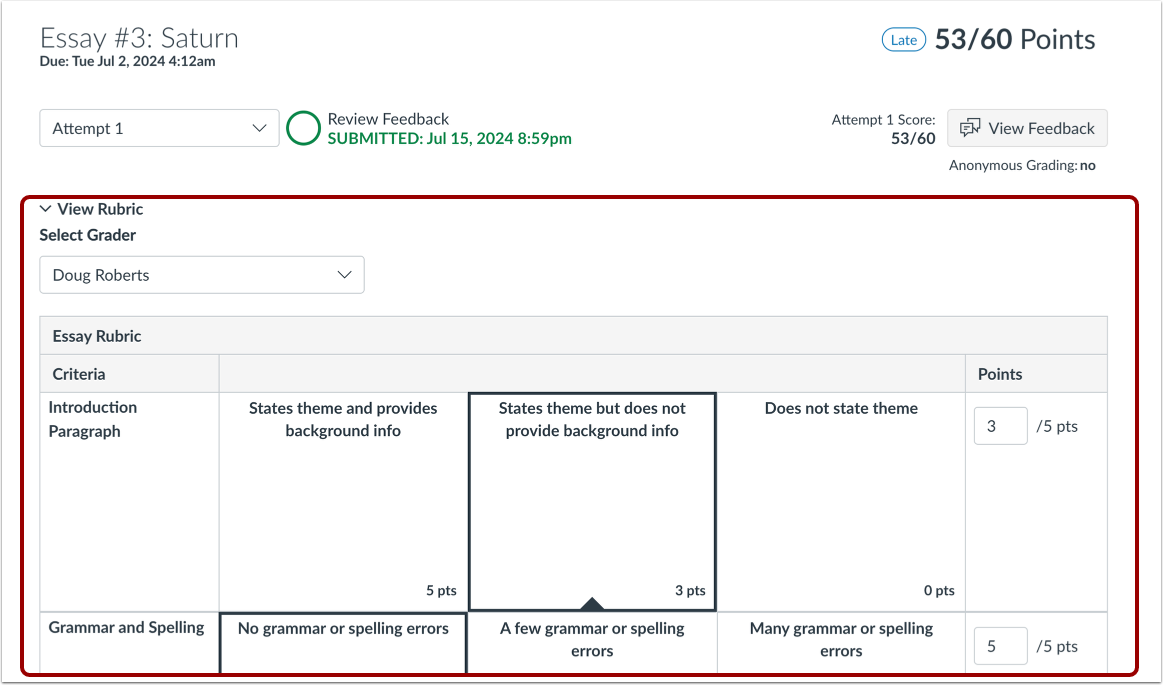The image size is (1163, 685).
Task: Click the SUBMITTED: Jul 15 link
Action: pyautogui.click(x=447, y=138)
